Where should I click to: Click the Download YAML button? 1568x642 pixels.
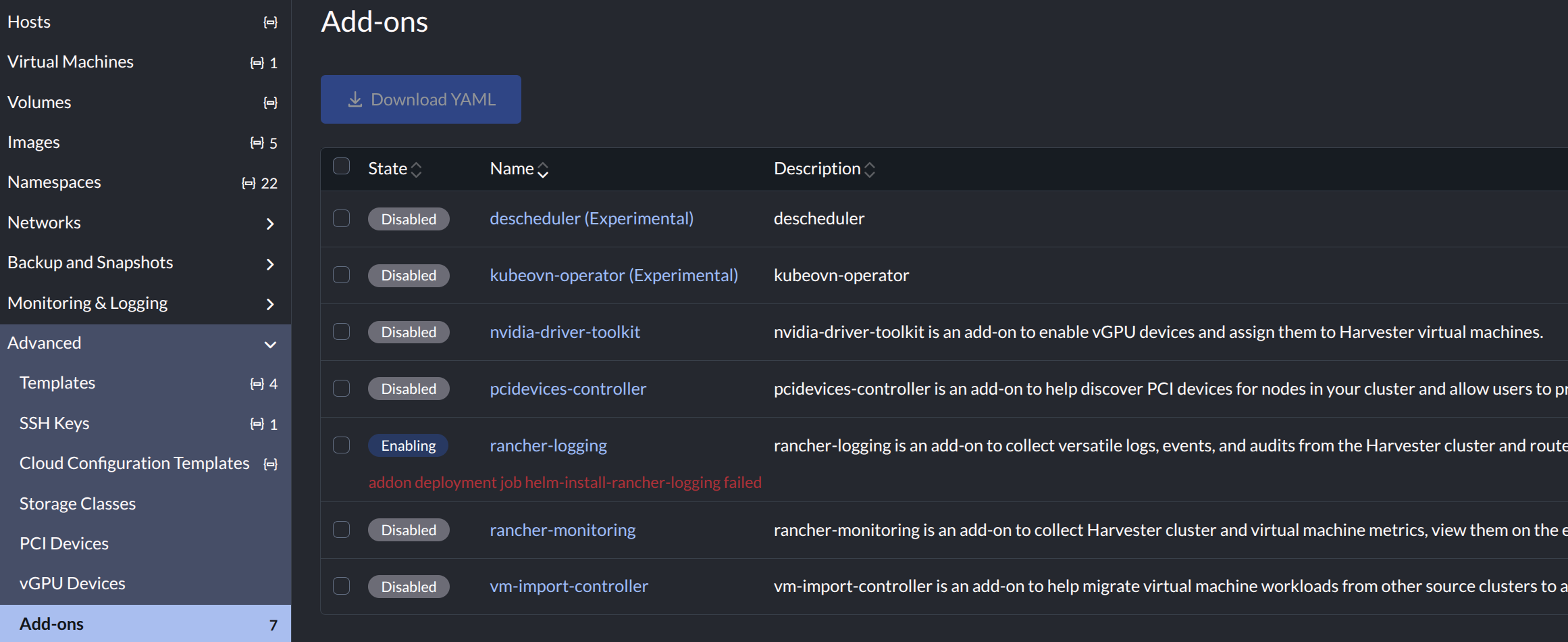pos(421,99)
